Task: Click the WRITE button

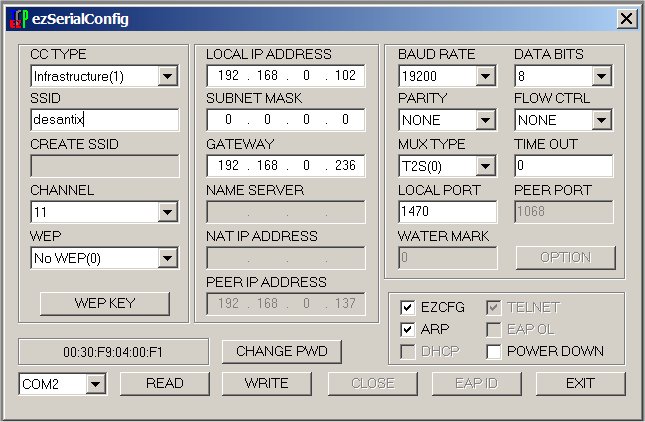Action: click(x=267, y=384)
